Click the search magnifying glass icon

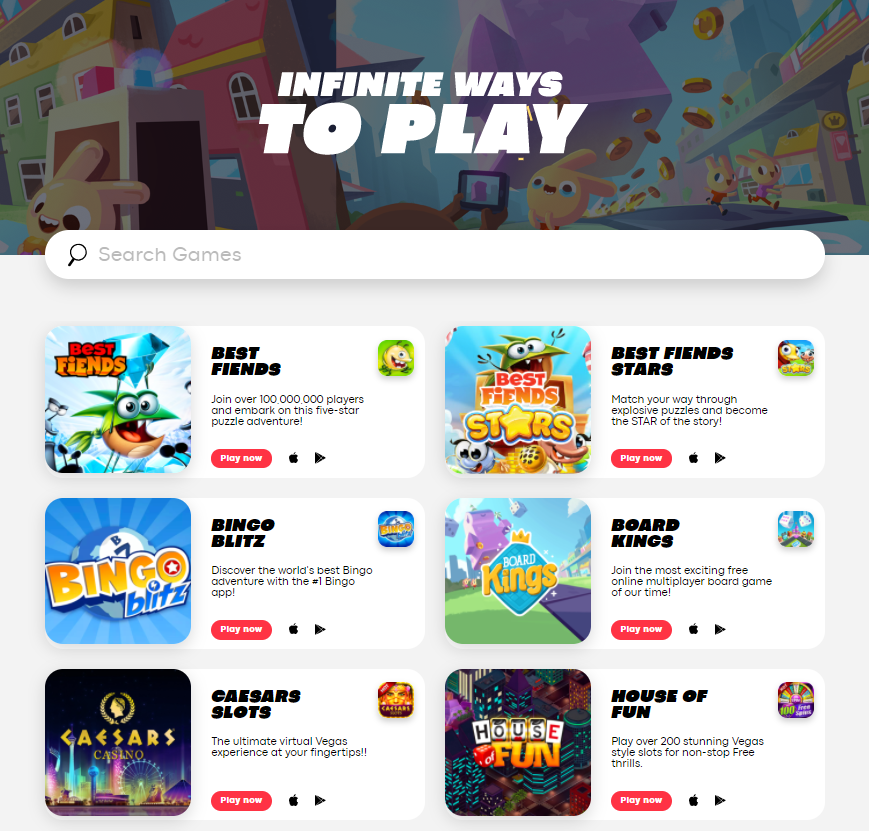pyautogui.click(x=77, y=254)
